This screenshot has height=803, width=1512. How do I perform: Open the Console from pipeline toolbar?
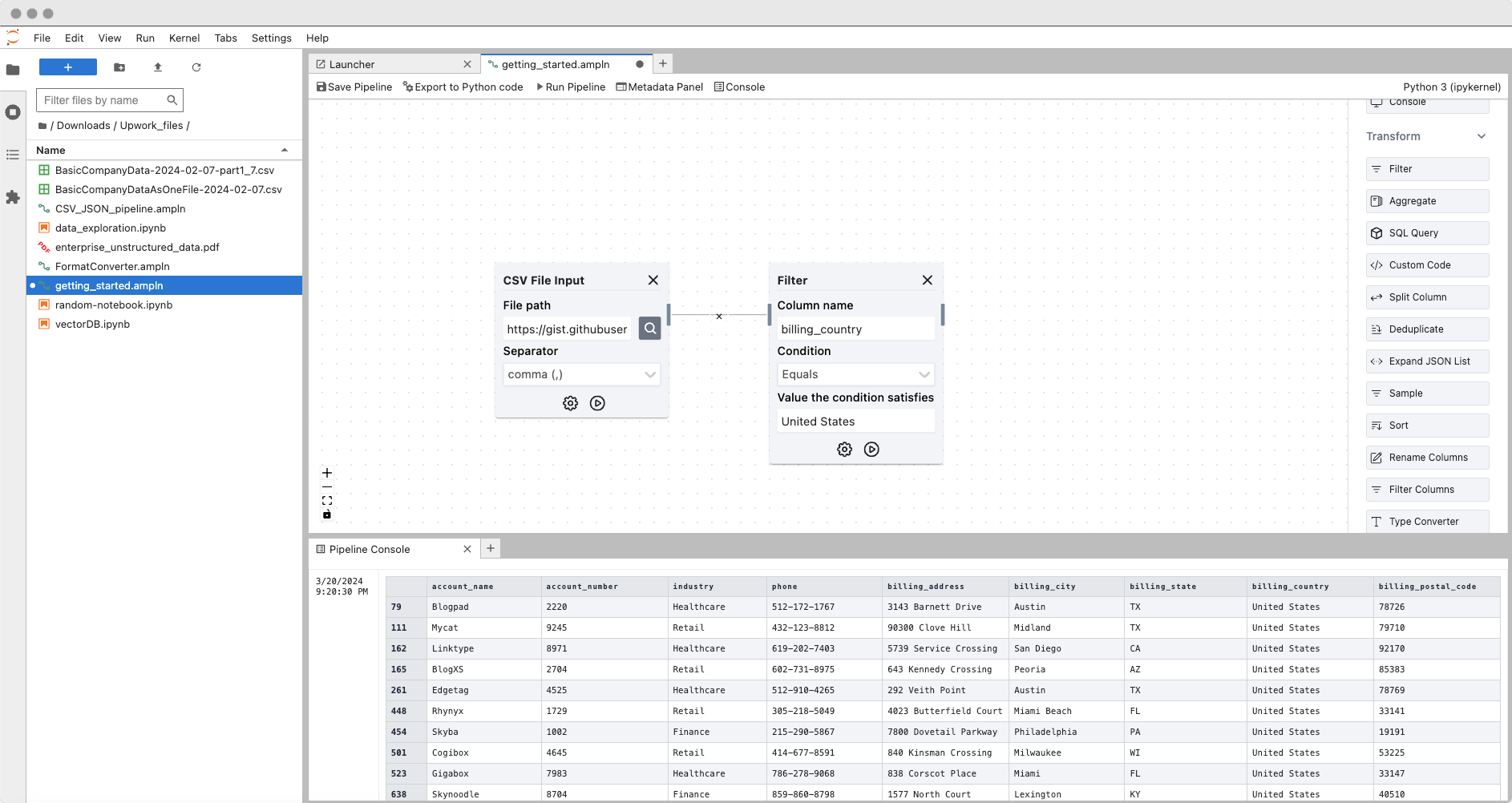(x=739, y=87)
